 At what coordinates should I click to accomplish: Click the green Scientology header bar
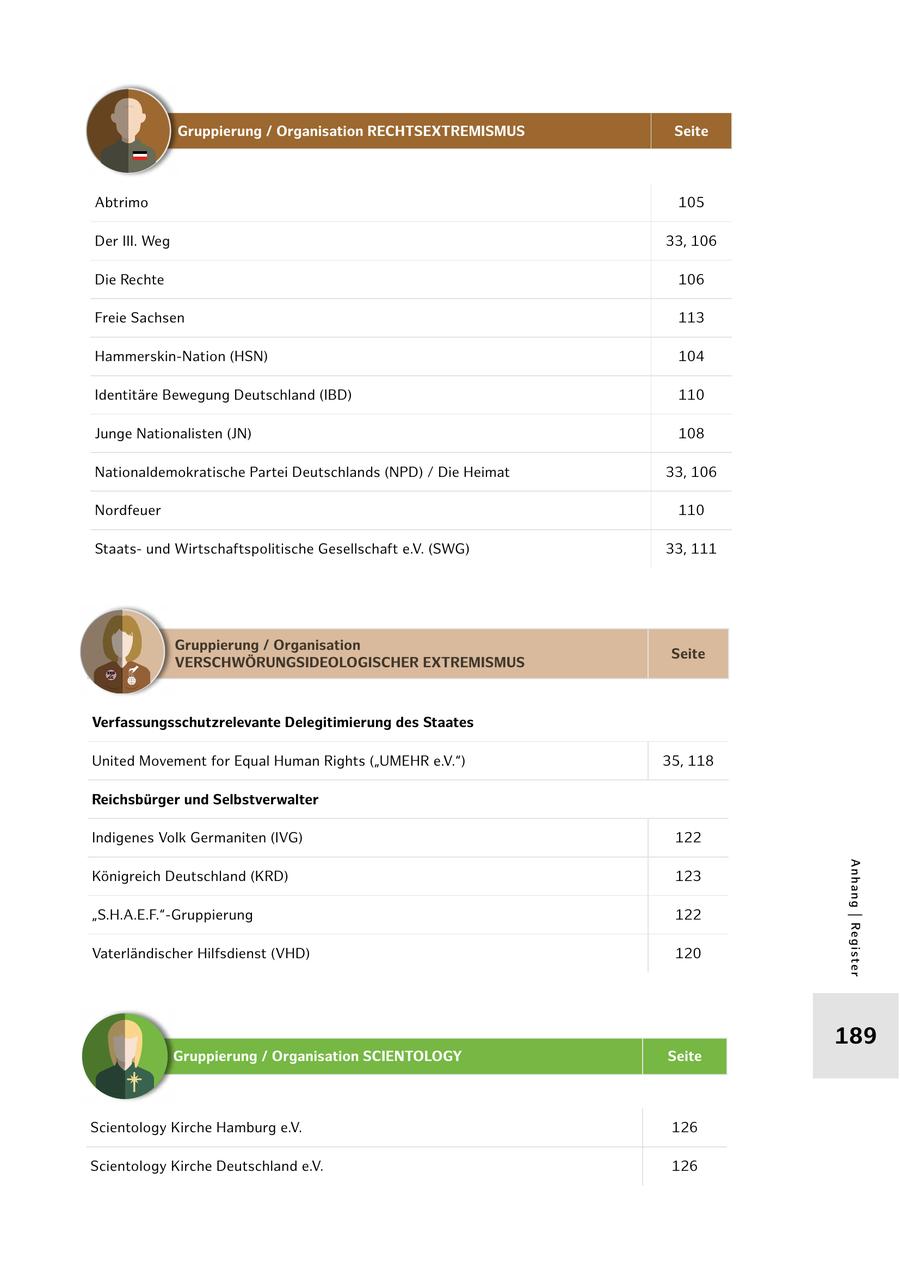point(400,1056)
